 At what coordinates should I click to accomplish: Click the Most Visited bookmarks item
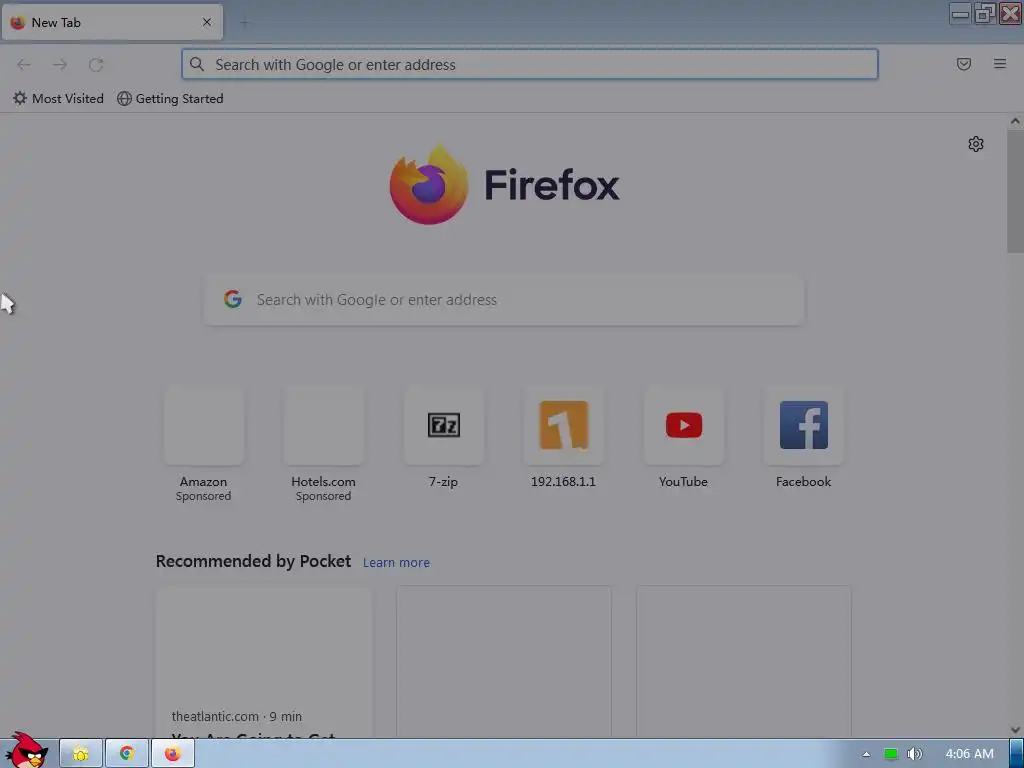pos(58,99)
